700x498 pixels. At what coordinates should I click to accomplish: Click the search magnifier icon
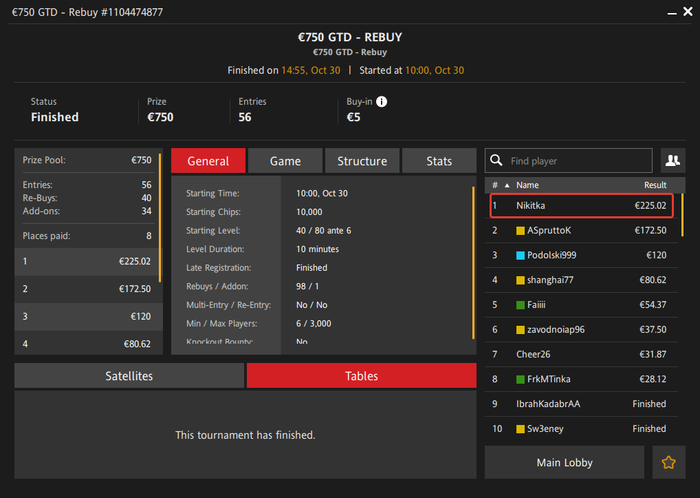click(496, 160)
